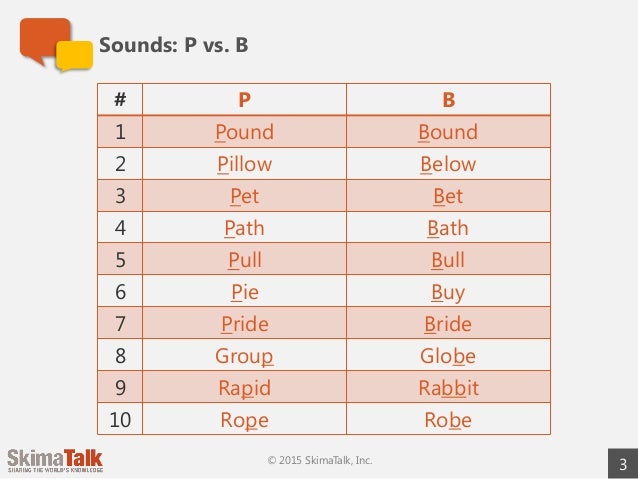Click the word "Robe" in row 10
This screenshot has width=638, height=479.
point(448,421)
